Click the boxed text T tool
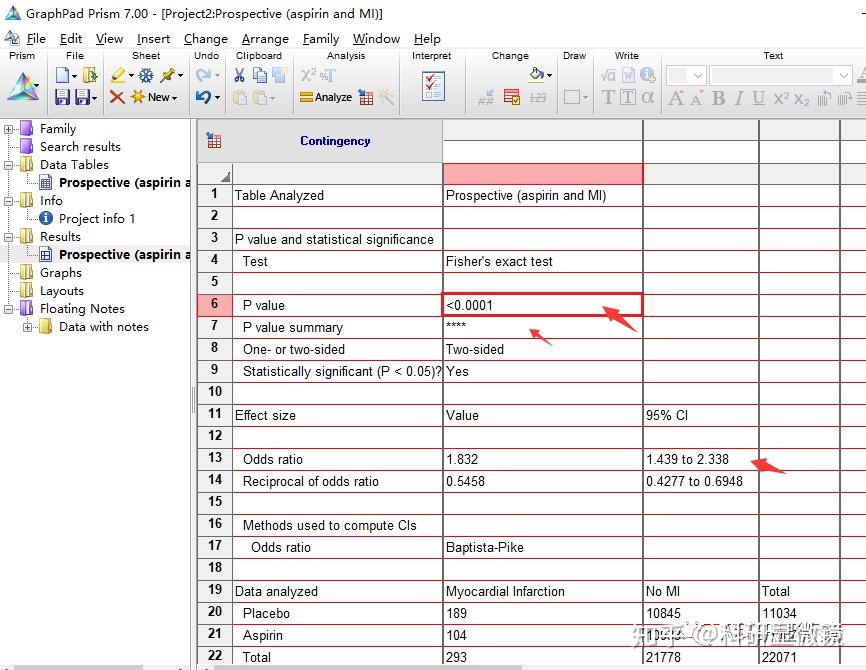The width and height of the screenshot is (866, 670). click(628, 97)
